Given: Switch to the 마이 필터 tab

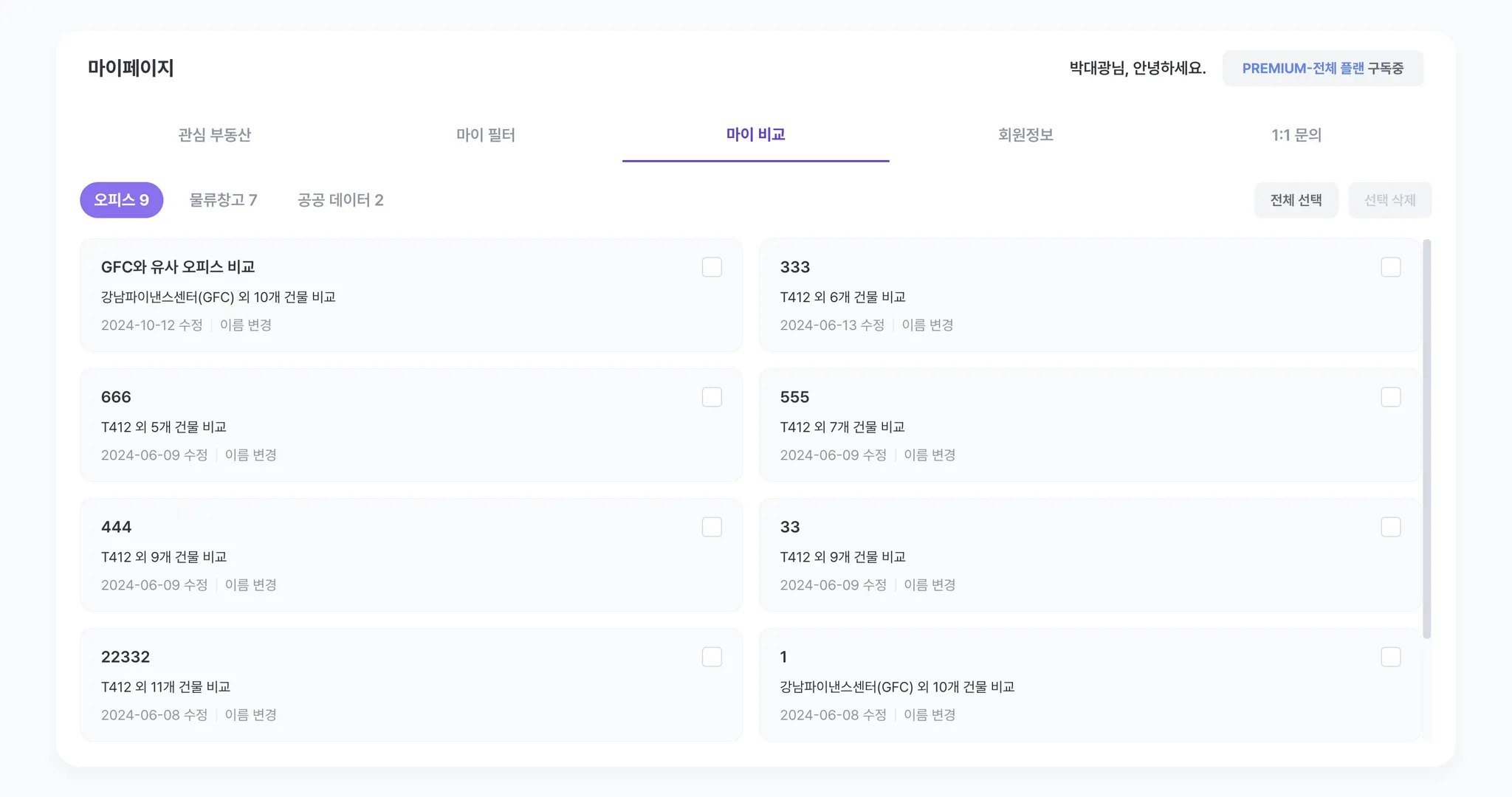Looking at the screenshot, I should 486,135.
